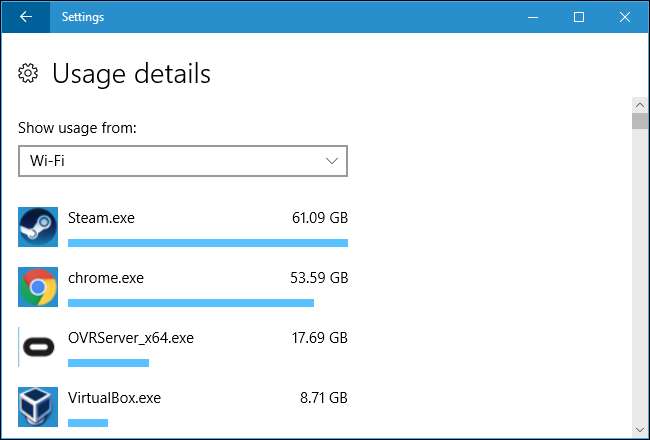650x440 pixels.
Task: Select the OVRServer_x64.exe entry name
Action: point(130,338)
